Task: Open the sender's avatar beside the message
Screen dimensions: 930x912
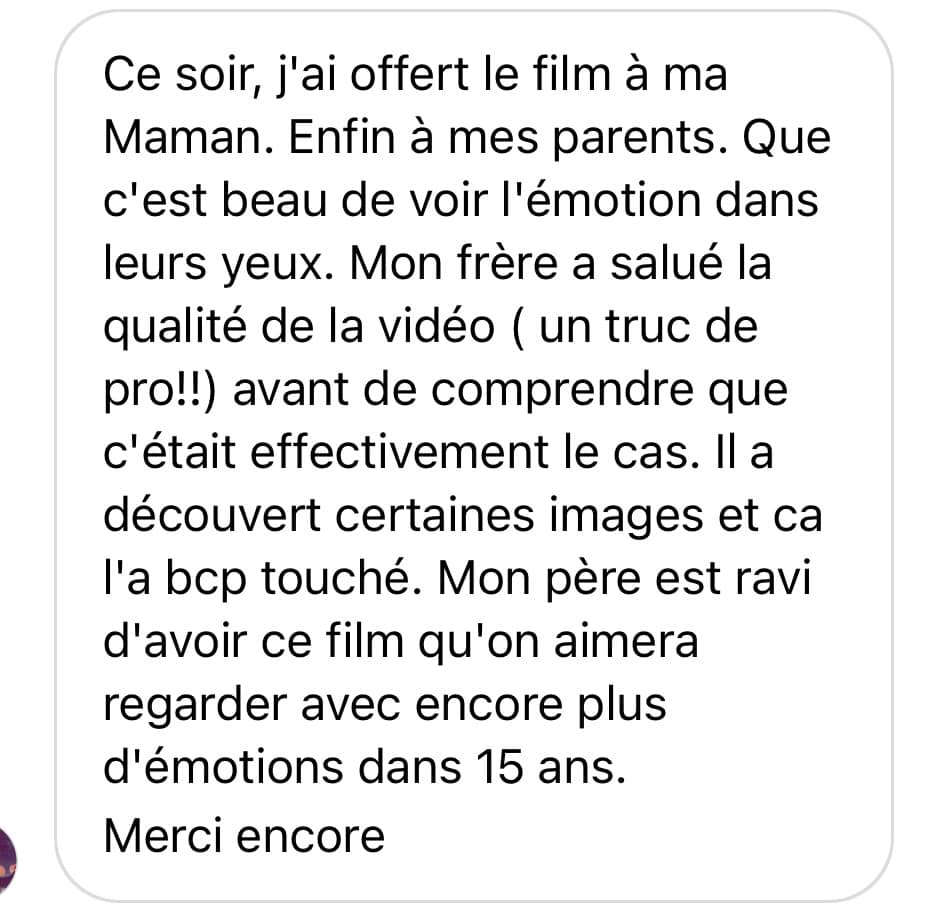Action: 7,861
